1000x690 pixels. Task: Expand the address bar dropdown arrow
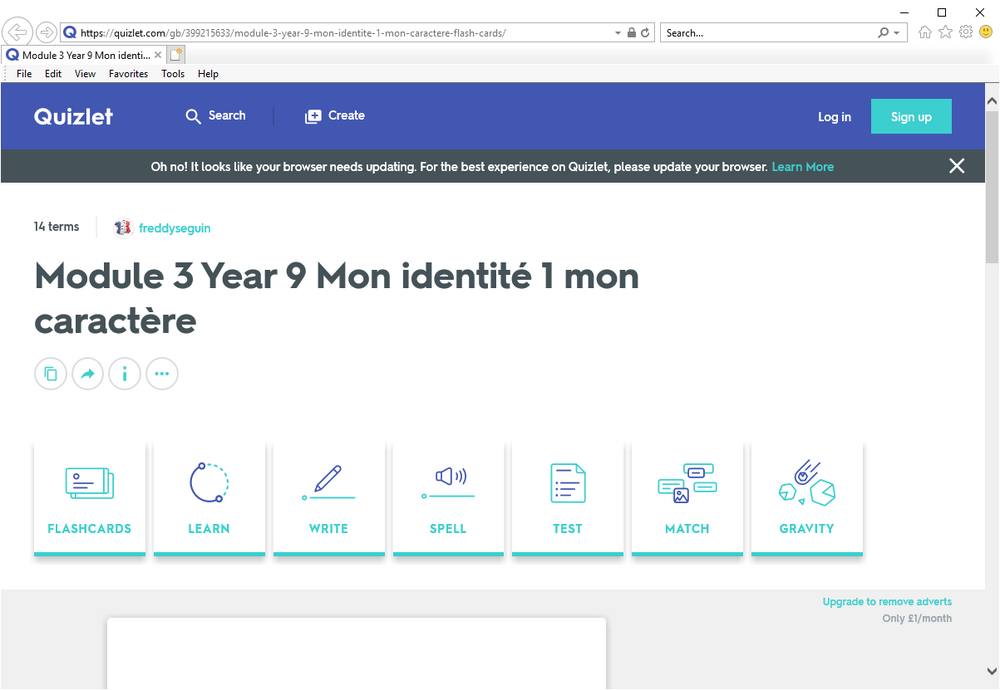click(x=617, y=33)
